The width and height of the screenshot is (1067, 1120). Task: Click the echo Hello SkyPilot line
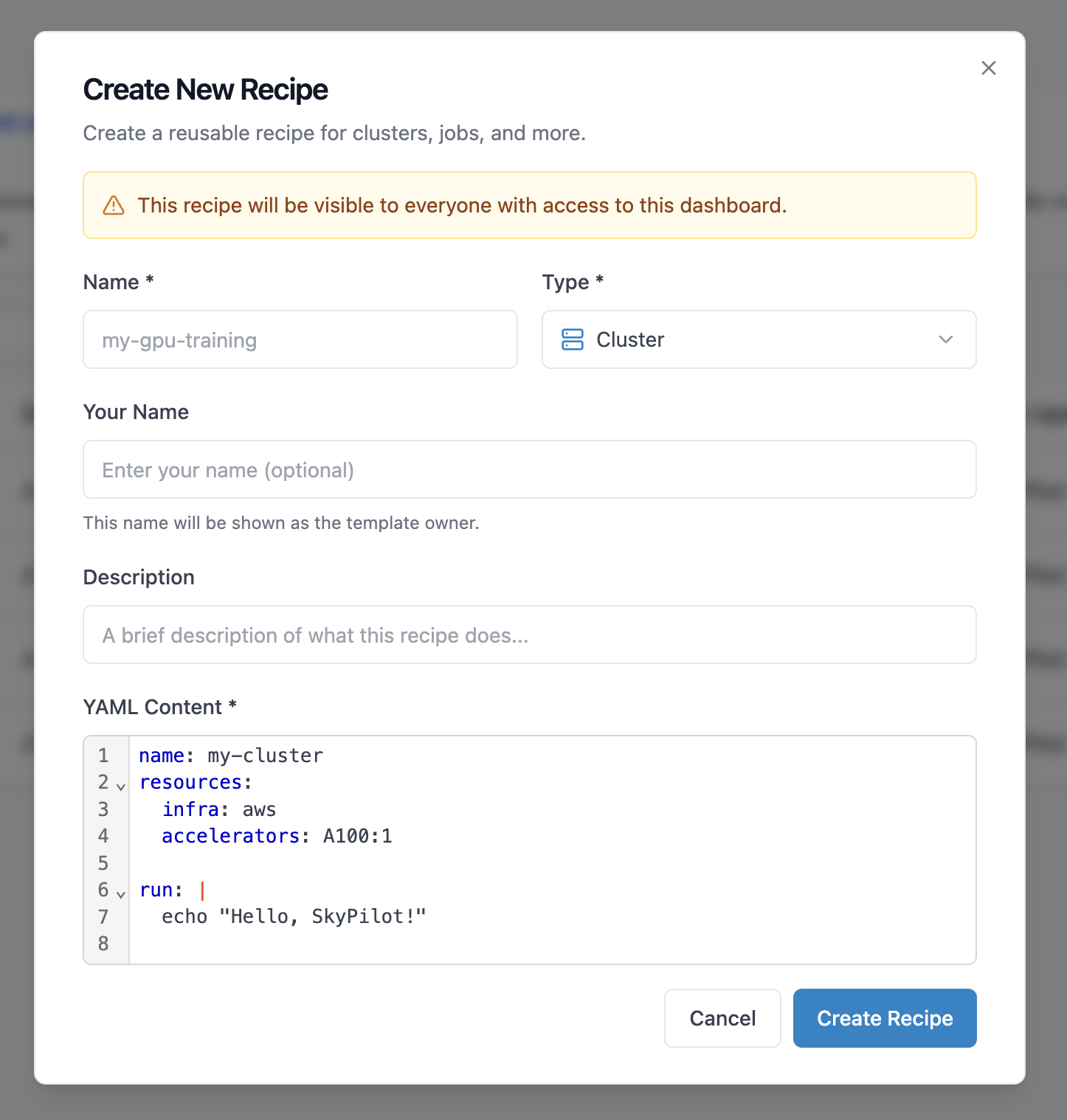(x=294, y=916)
